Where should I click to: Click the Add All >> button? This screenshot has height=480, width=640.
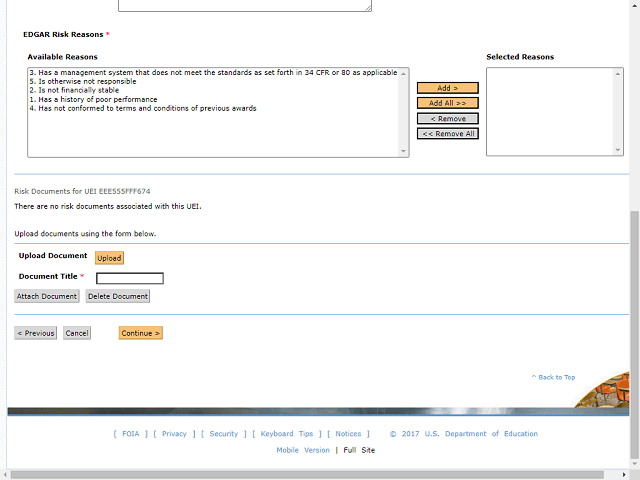coord(447,103)
